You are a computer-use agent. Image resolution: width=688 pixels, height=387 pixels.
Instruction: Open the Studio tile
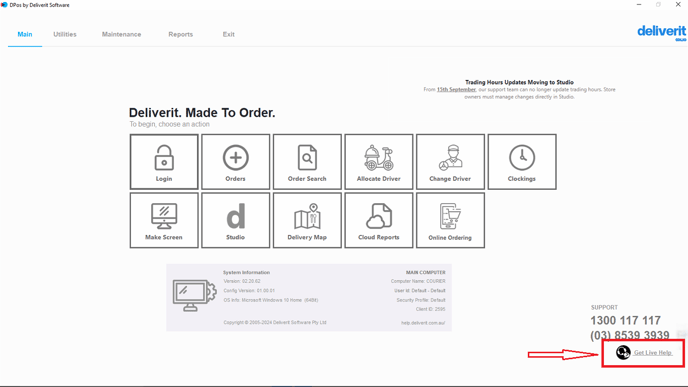tap(236, 220)
